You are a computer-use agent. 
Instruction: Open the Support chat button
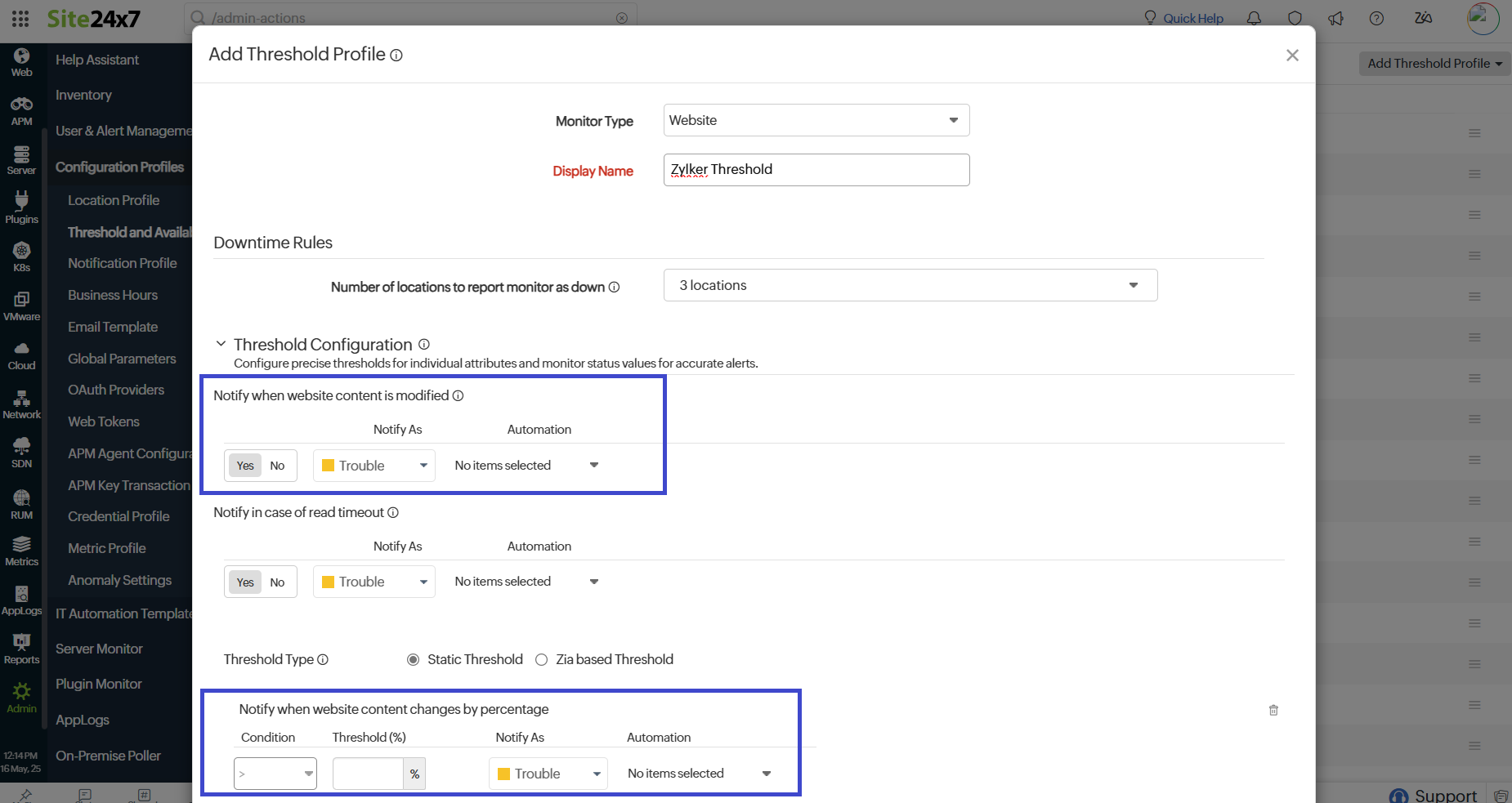[x=1433, y=795]
